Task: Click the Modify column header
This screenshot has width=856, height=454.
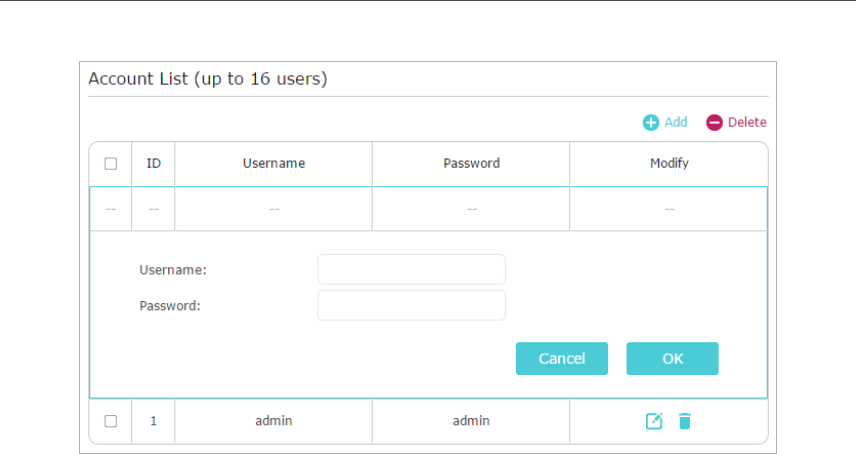Action: (669, 163)
